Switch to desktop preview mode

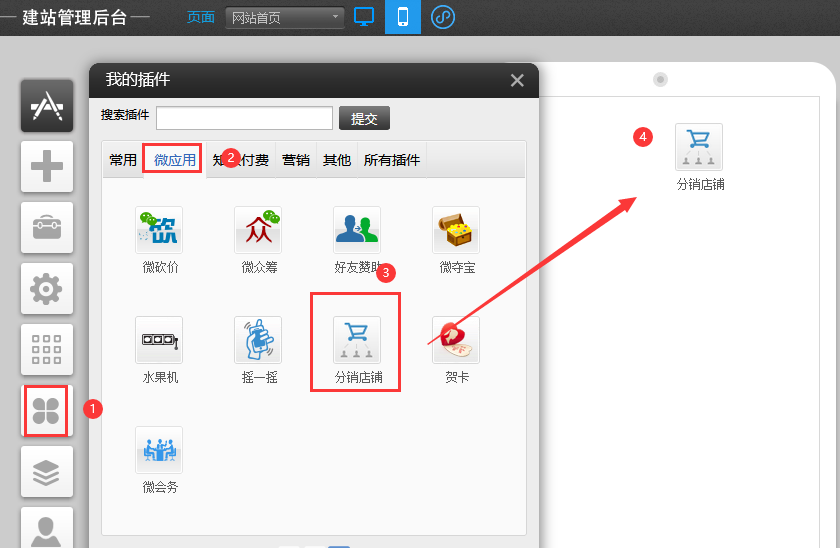click(x=364, y=17)
